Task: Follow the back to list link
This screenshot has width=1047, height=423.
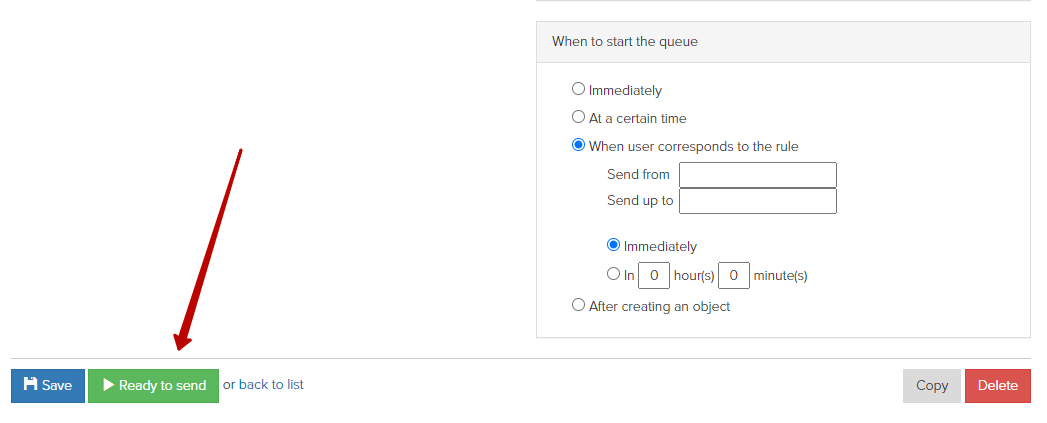Action: [x=271, y=384]
